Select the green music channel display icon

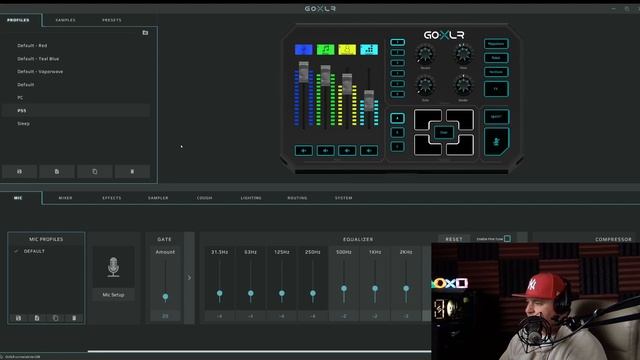tap(325, 50)
